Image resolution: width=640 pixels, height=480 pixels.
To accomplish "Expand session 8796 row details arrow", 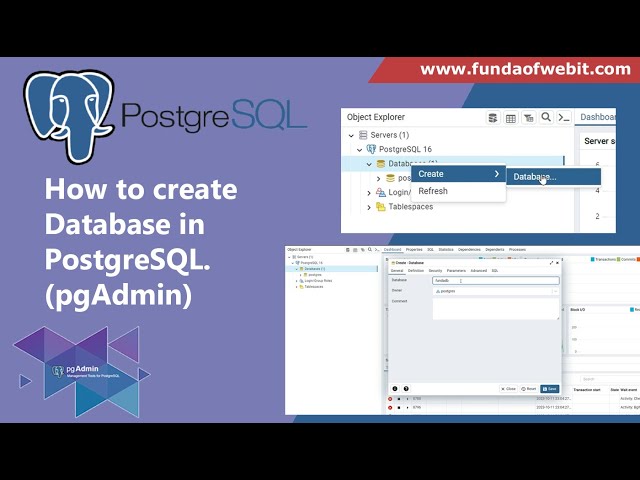I will (x=407, y=407).
